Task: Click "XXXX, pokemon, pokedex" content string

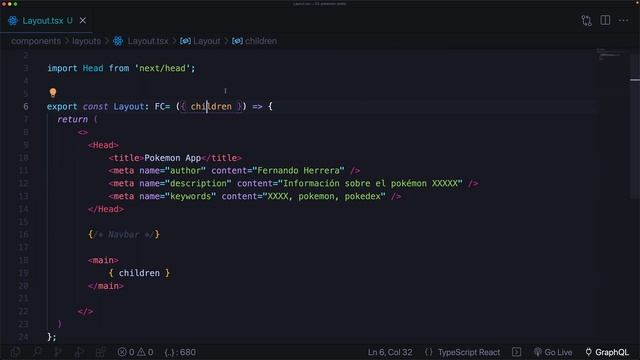Action: point(324,196)
